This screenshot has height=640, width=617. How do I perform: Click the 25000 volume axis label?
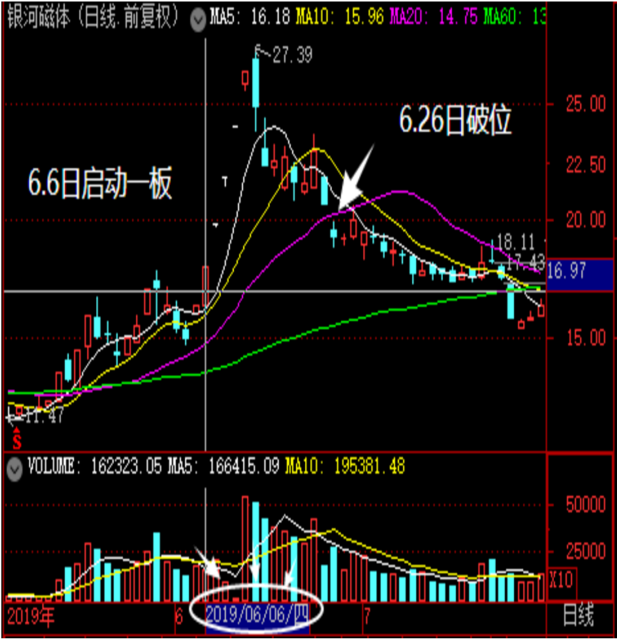click(586, 552)
